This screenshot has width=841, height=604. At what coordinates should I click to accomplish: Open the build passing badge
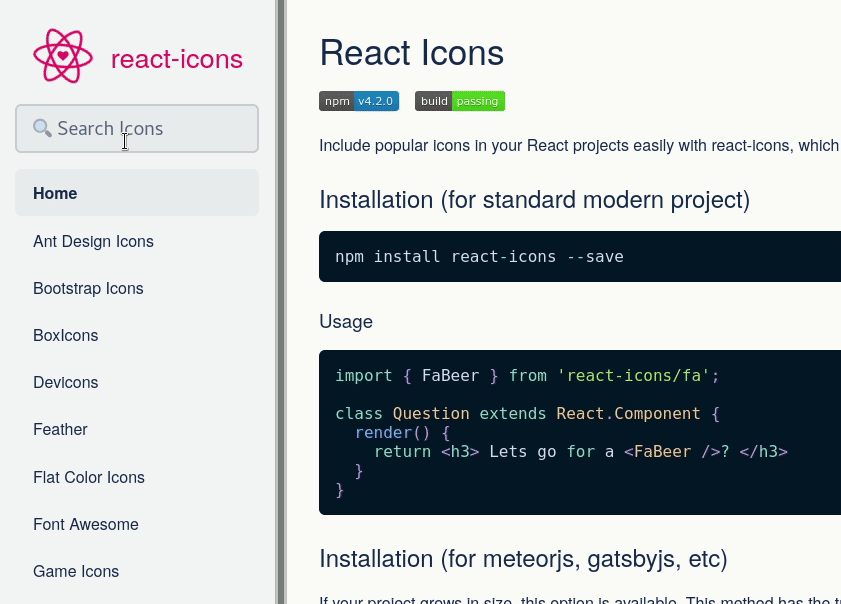[460, 101]
